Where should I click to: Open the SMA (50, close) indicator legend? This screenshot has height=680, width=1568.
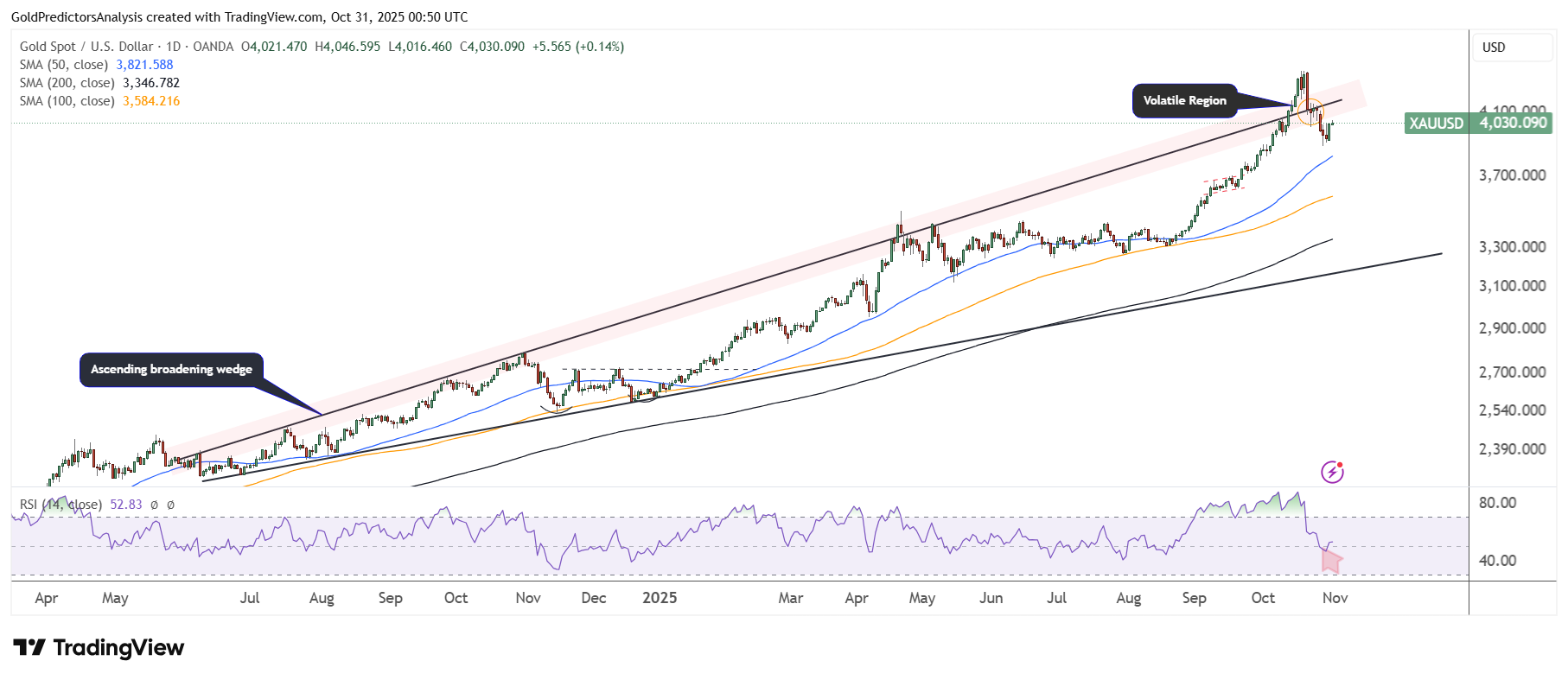click(64, 65)
